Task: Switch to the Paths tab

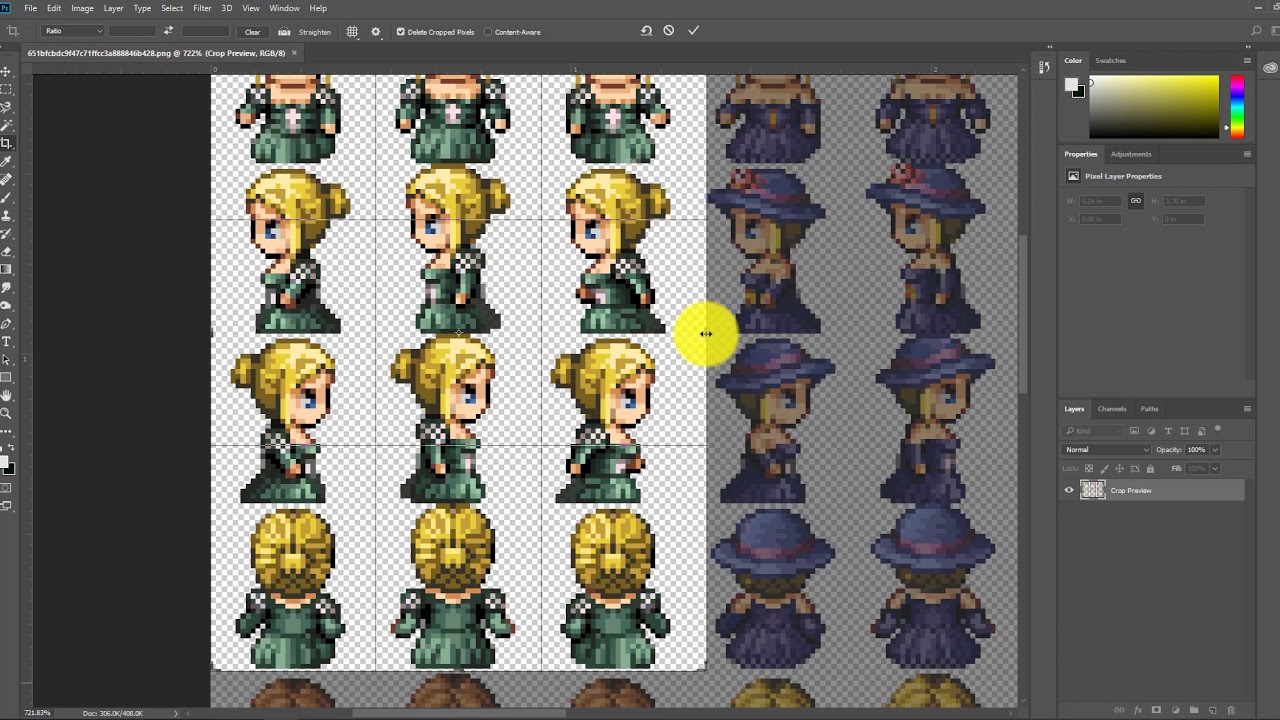Action: [1150, 409]
